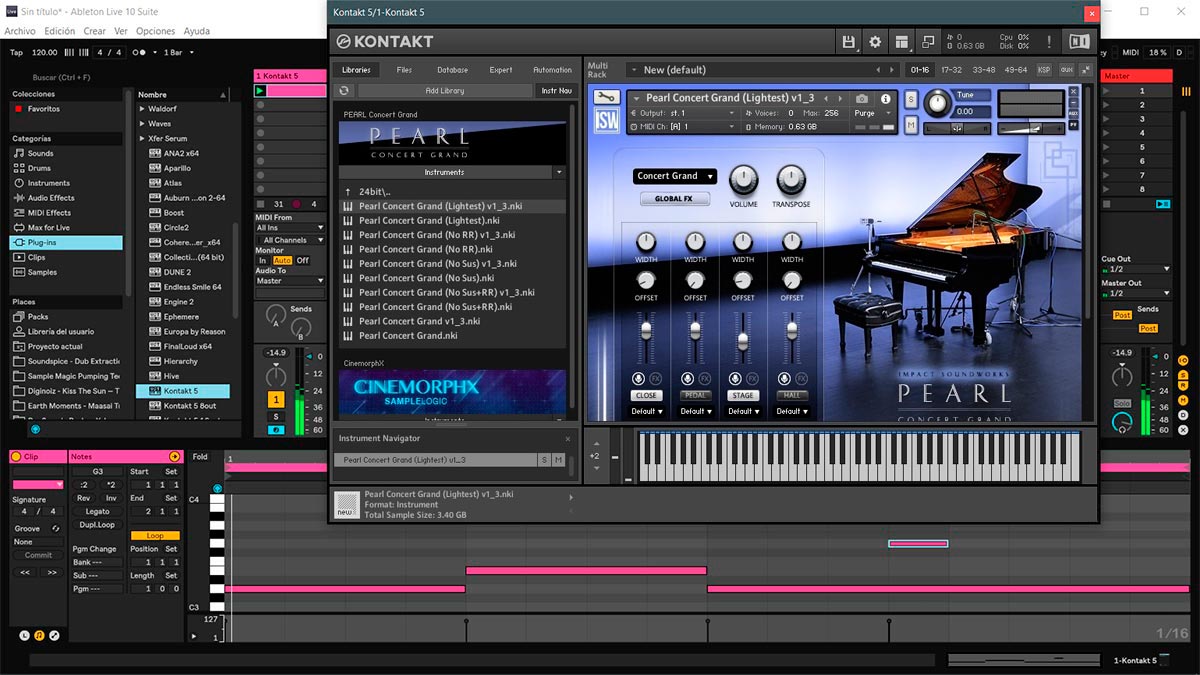This screenshot has height=675, width=1200.
Task: Open Kontakt workspace layout panel icon
Action: click(x=901, y=42)
